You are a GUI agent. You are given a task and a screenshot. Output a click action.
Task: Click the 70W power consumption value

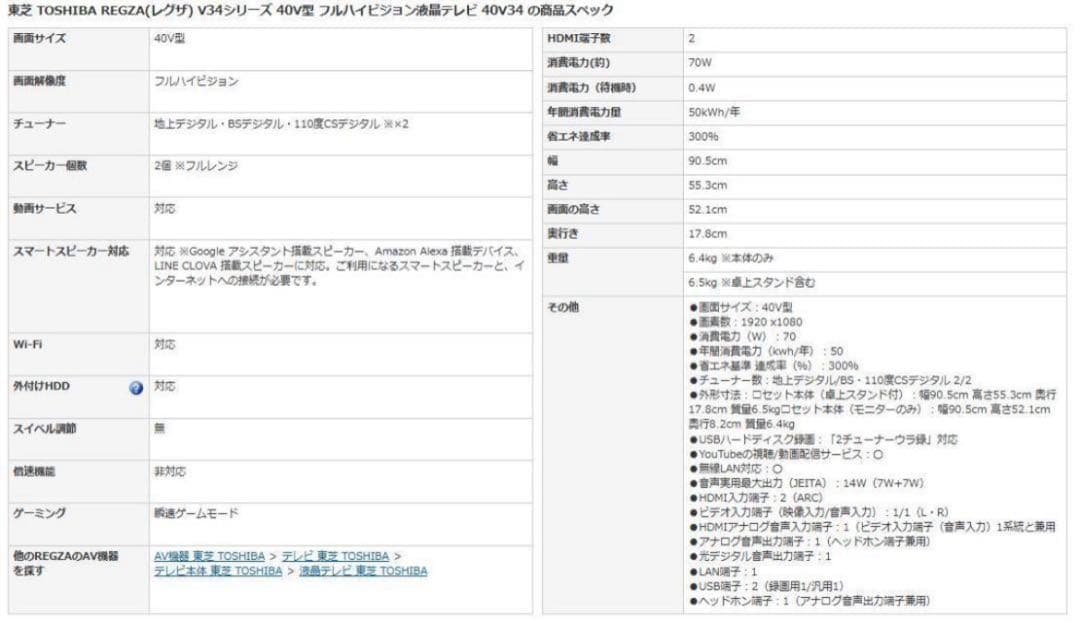(699, 63)
